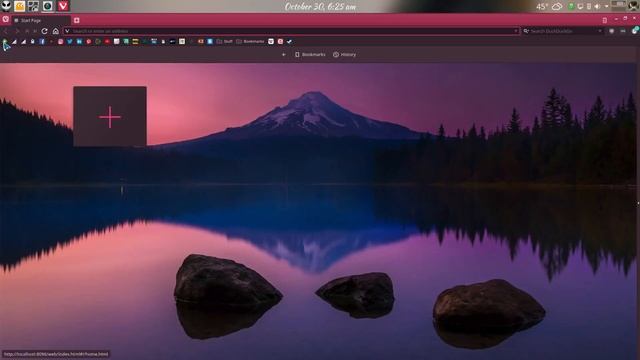Open the Bookmarks folder in bookmark bar

(250, 42)
